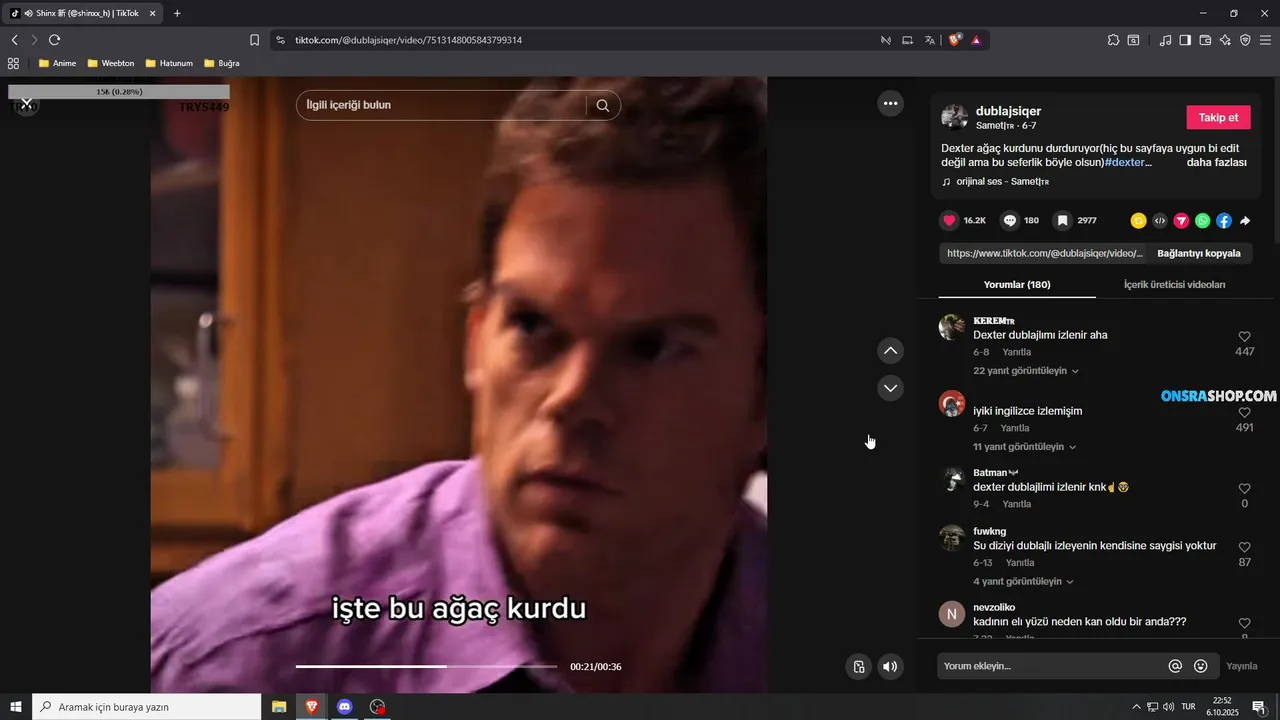This screenshot has height=720, width=1280.
Task: Go to previous video with up arrow
Action: [890, 350]
